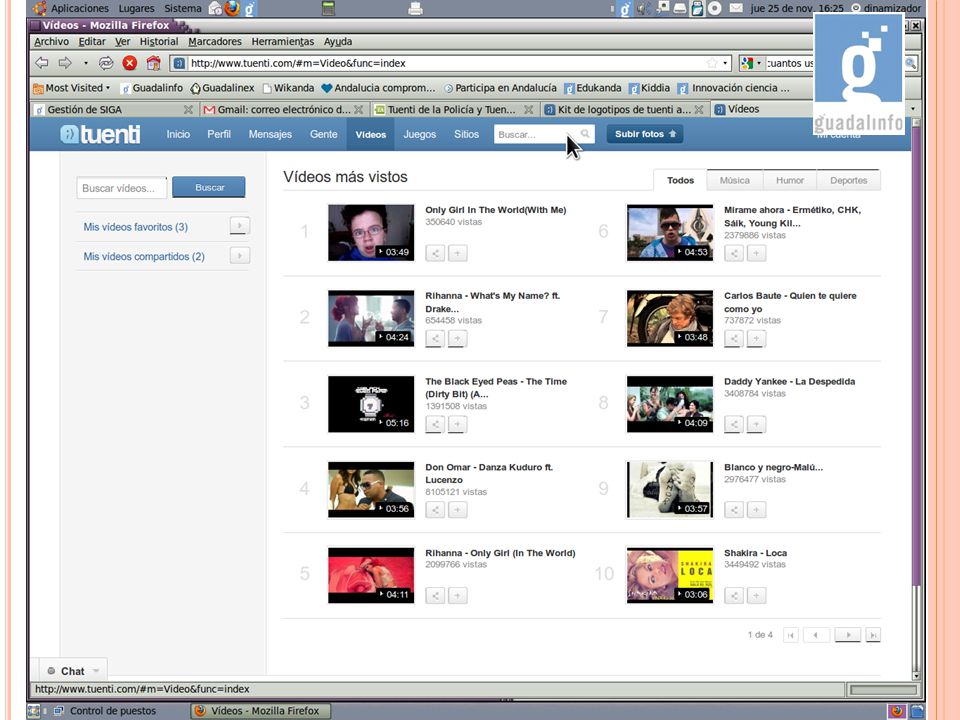The height and width of the screenshot is (720, 960).
Task: Open the Firefox home page icon
Action: (153, 63)
